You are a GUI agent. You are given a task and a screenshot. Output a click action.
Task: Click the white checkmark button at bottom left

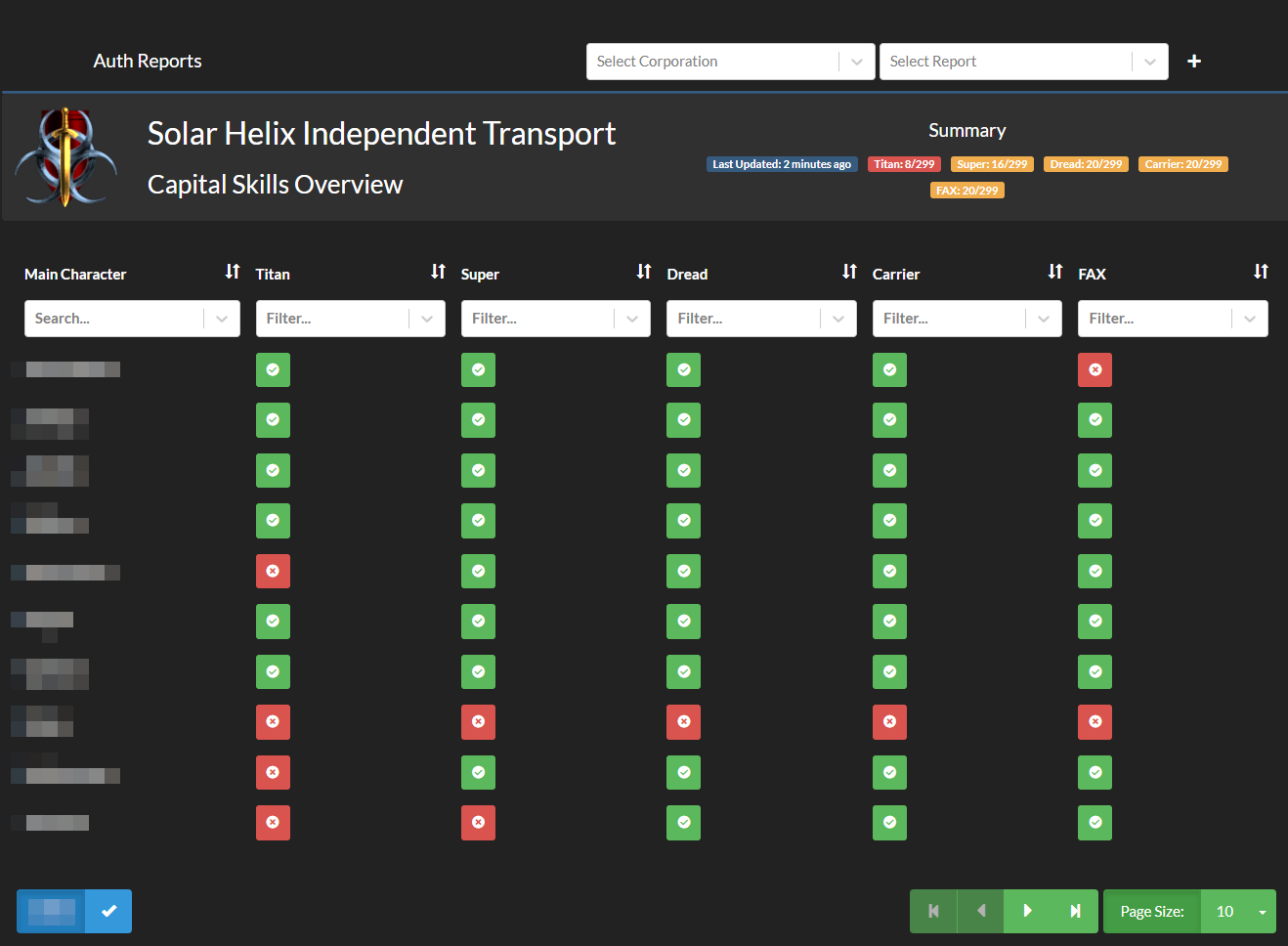coord(108,911)
